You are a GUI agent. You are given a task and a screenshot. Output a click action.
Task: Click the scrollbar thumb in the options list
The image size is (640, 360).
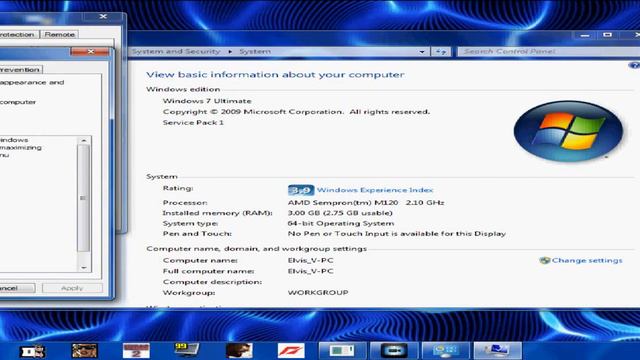[x=83, y=198]
